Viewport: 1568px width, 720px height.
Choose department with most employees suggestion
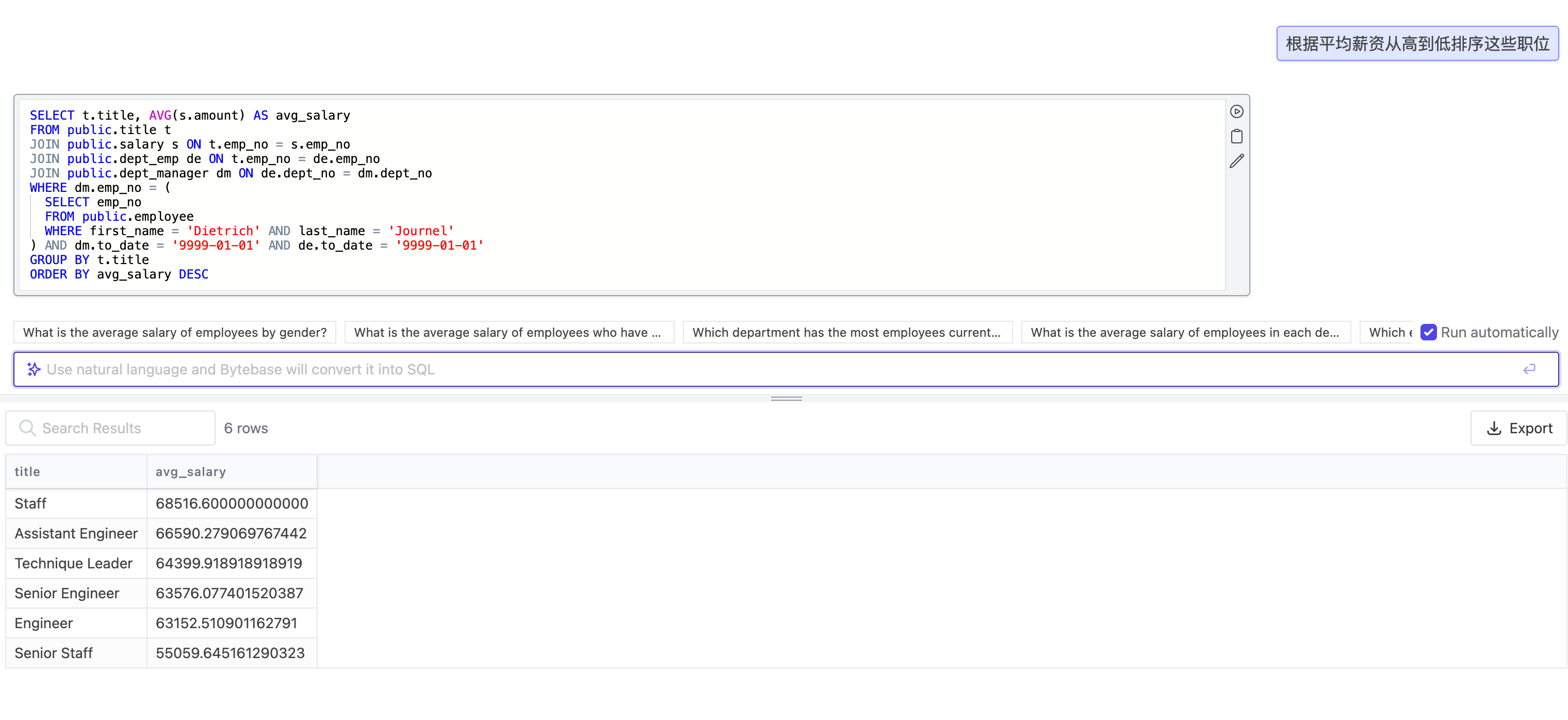[847, 332]
